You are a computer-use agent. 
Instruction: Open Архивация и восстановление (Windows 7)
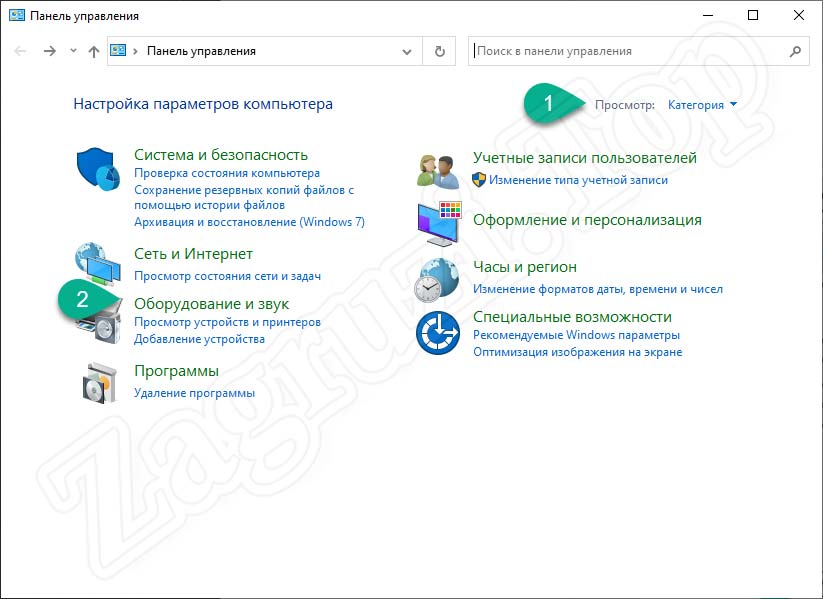249,221
